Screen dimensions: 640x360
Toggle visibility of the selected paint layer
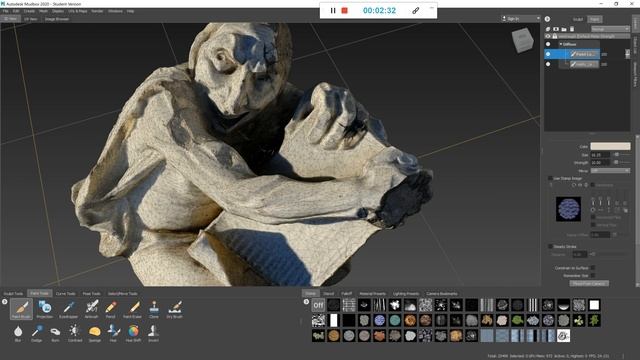(x=548, y=54)
